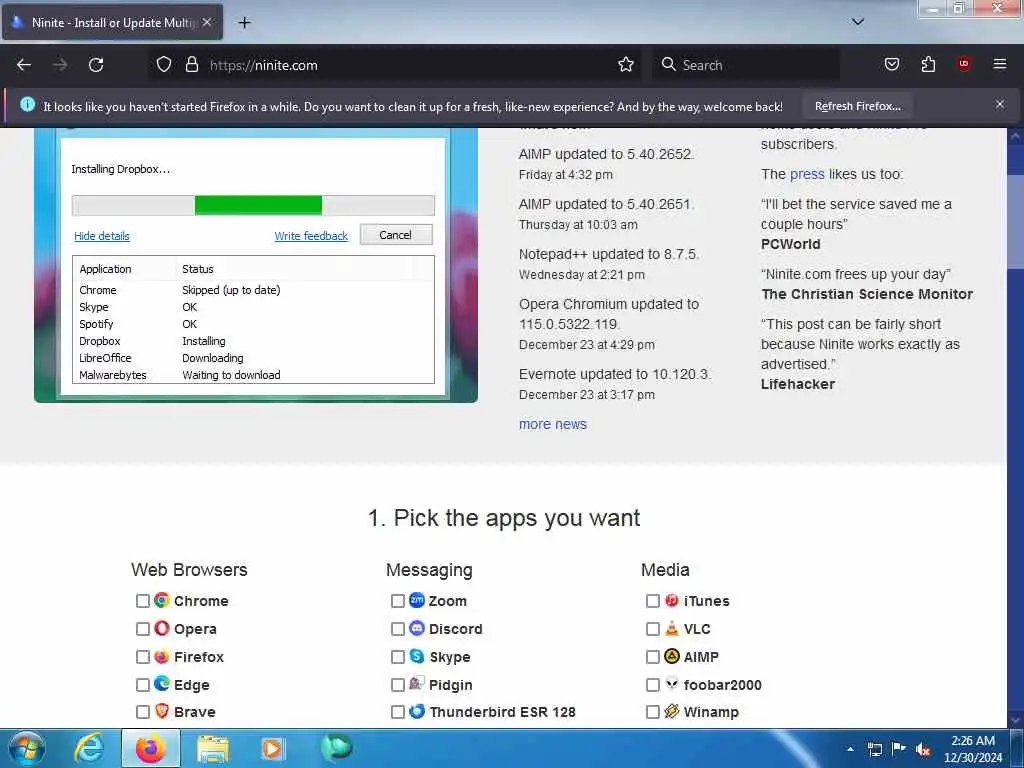Click Write feedback in the installer screenshot
Viewport: 1024px width, 768px height.
[x=311, y=236]
